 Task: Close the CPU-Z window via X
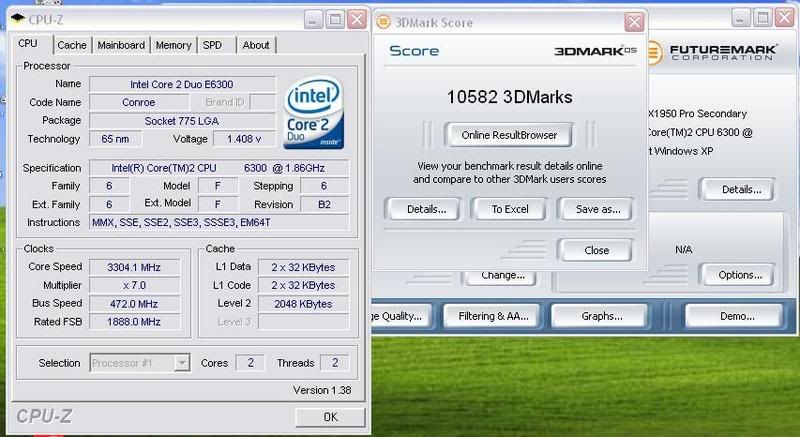pos(357,20)
